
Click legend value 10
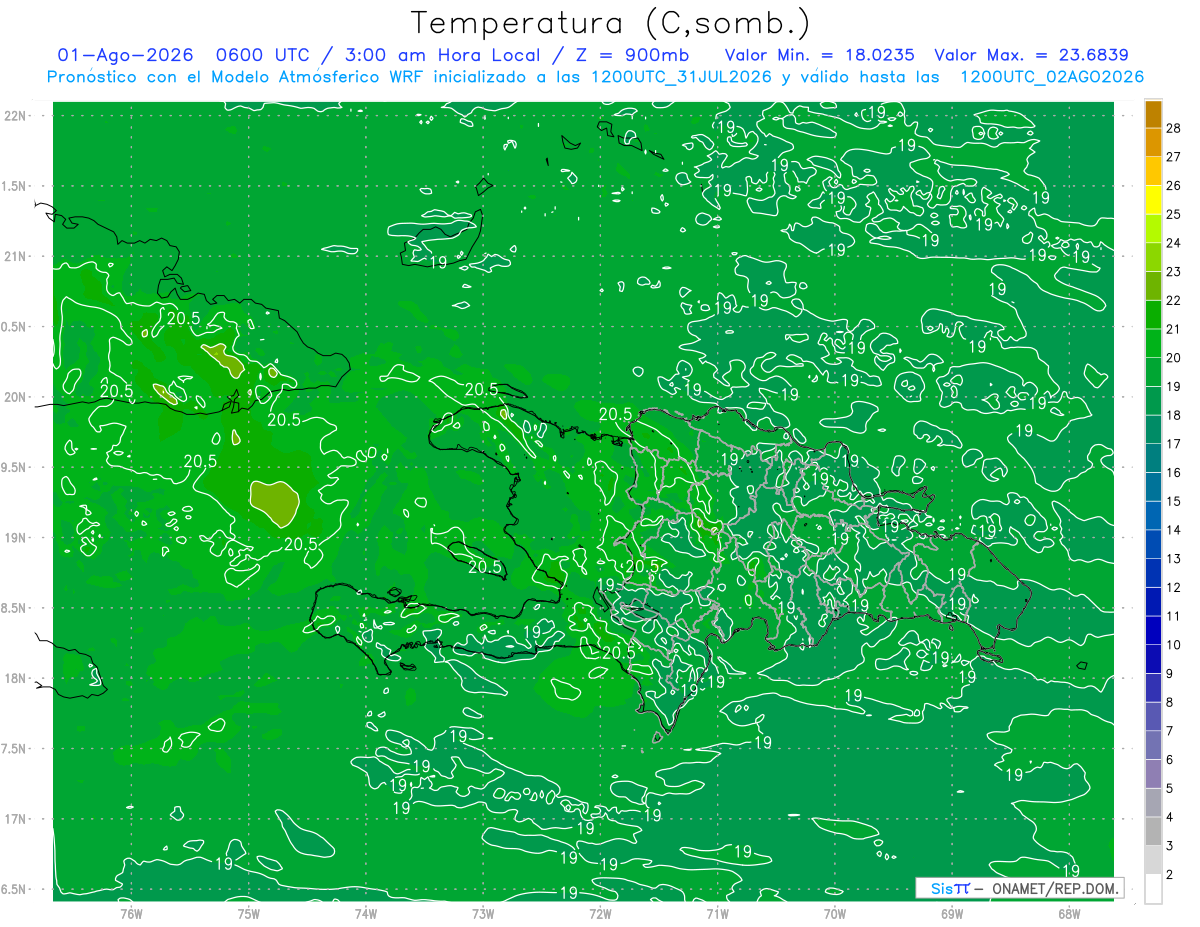click(1174, 645)
